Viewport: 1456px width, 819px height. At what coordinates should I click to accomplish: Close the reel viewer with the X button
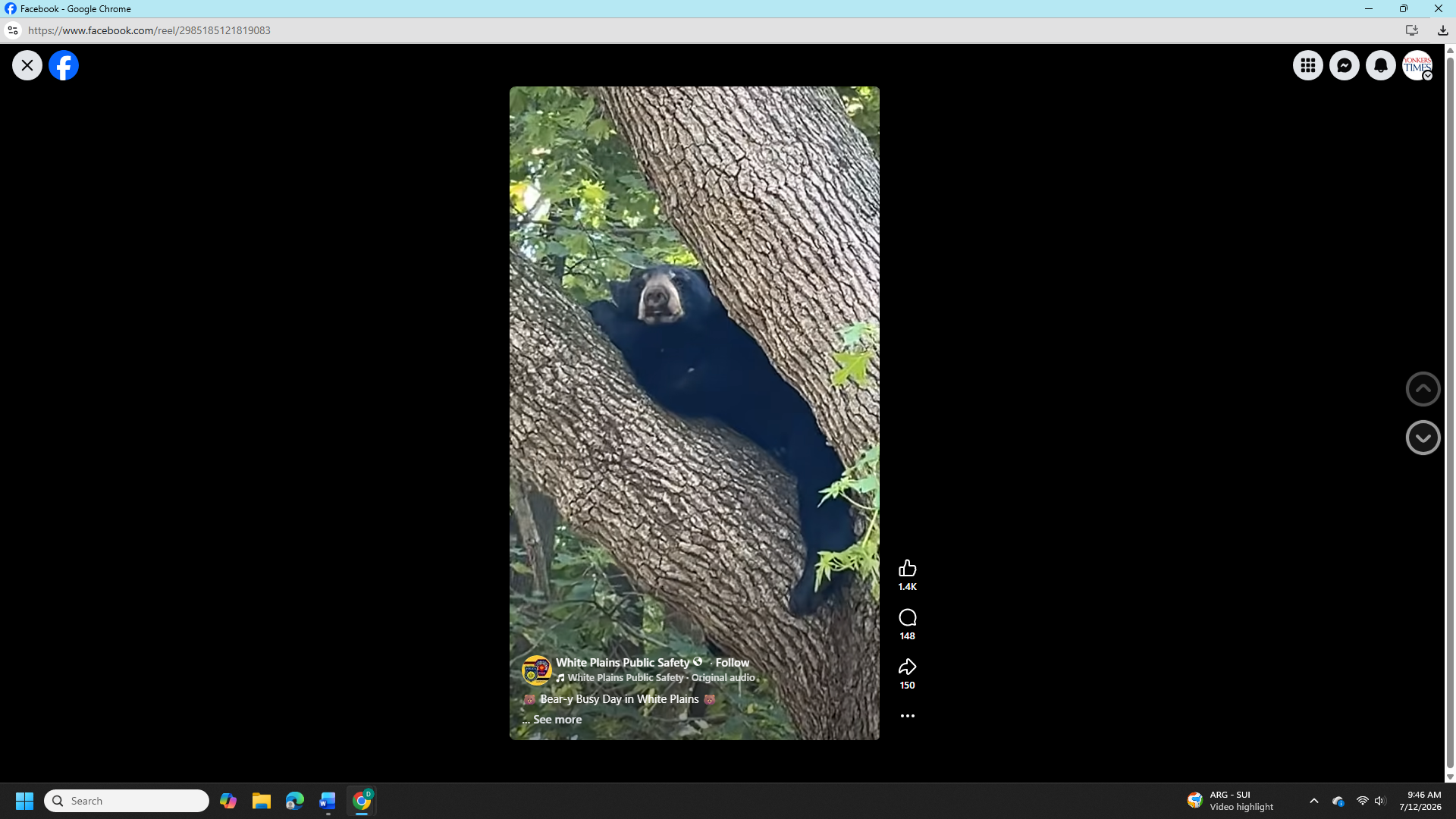27,65
